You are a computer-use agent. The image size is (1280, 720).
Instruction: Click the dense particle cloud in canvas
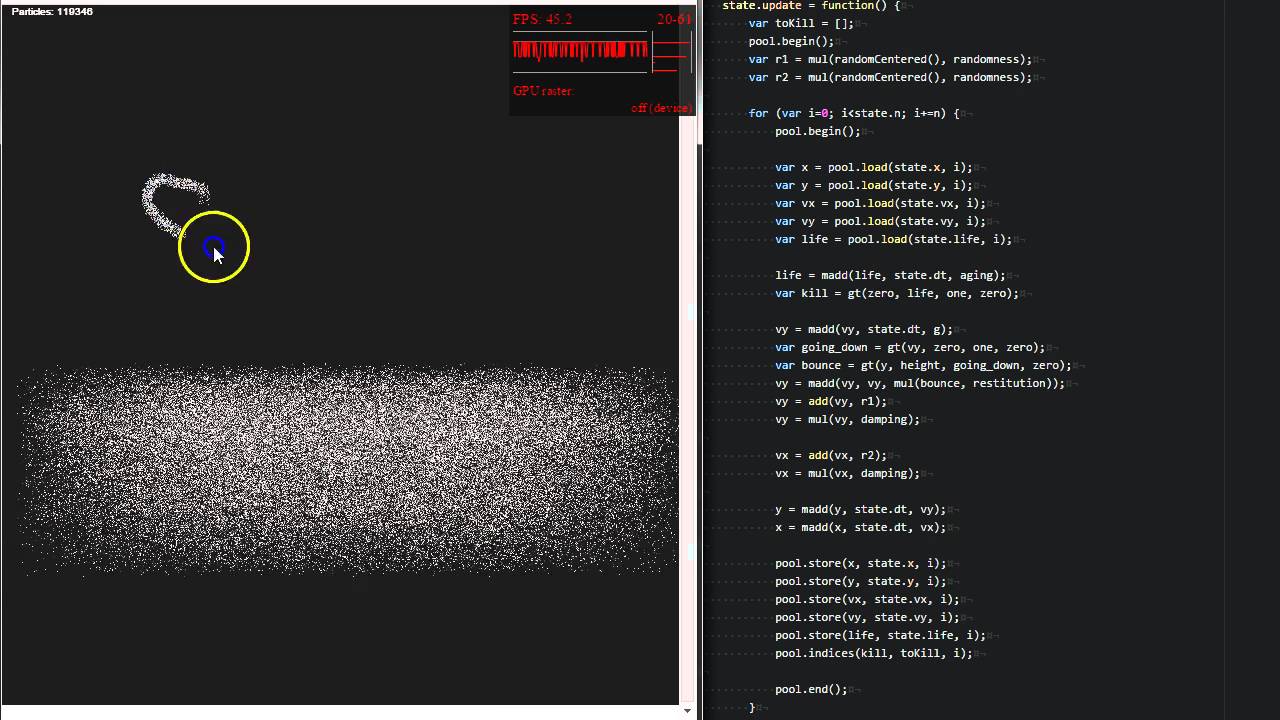[x=347, y=470]
